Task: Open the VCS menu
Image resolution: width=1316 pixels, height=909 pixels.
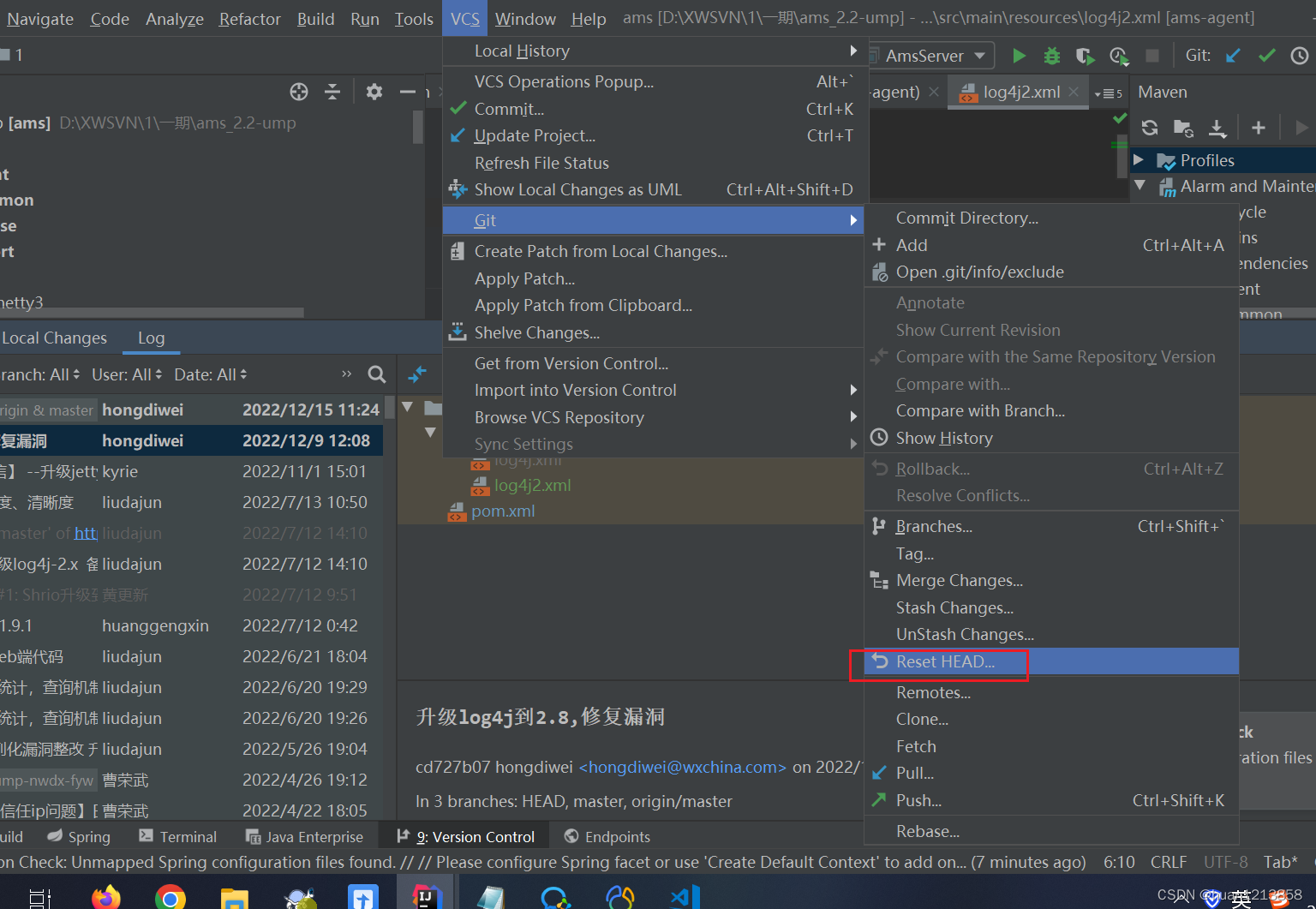Action: [465, 19]
